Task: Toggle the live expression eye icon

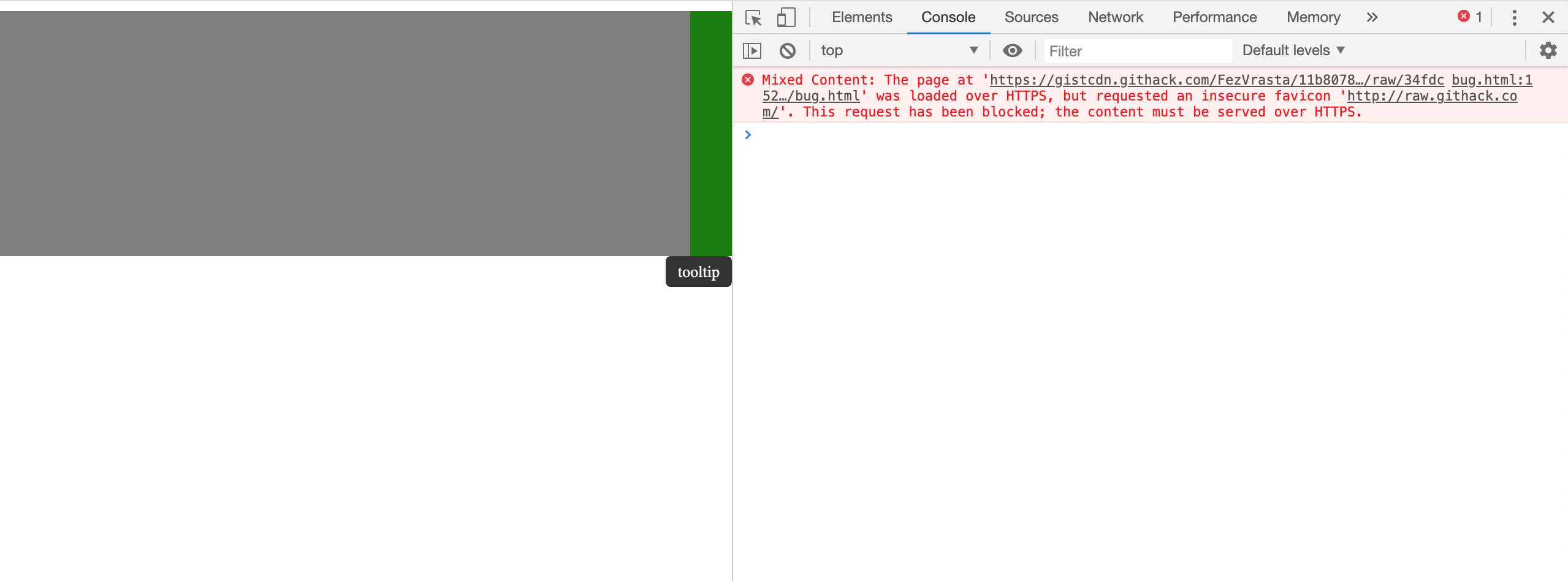Action: [x=1013, y=50]
